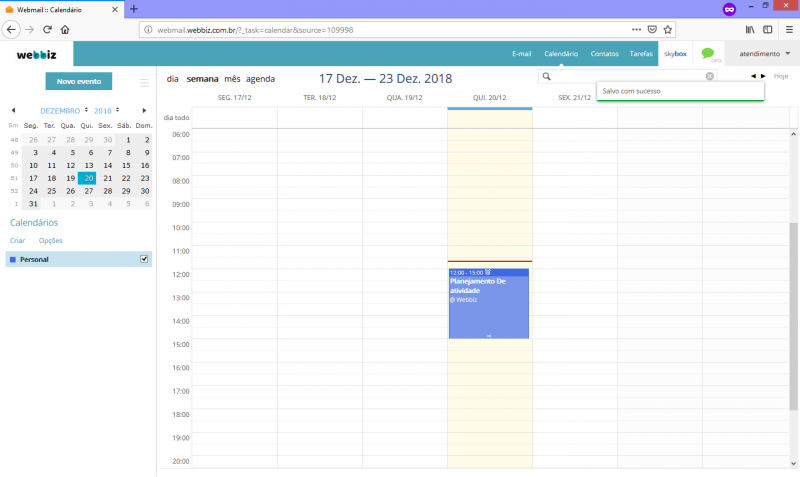The image size is (800, 477).
Task: Click the blue Personal calendar color swatch
Action: click(12, 260)
